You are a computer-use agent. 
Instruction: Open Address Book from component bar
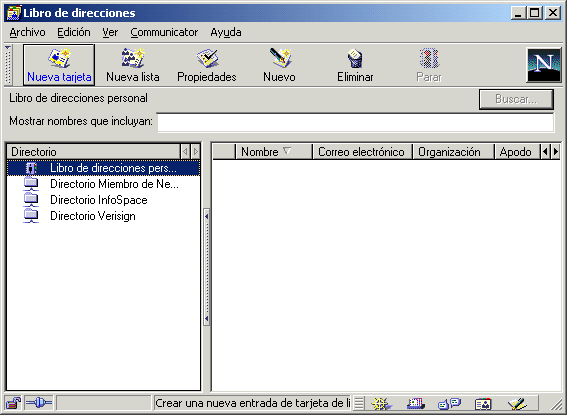coord(483,403)
